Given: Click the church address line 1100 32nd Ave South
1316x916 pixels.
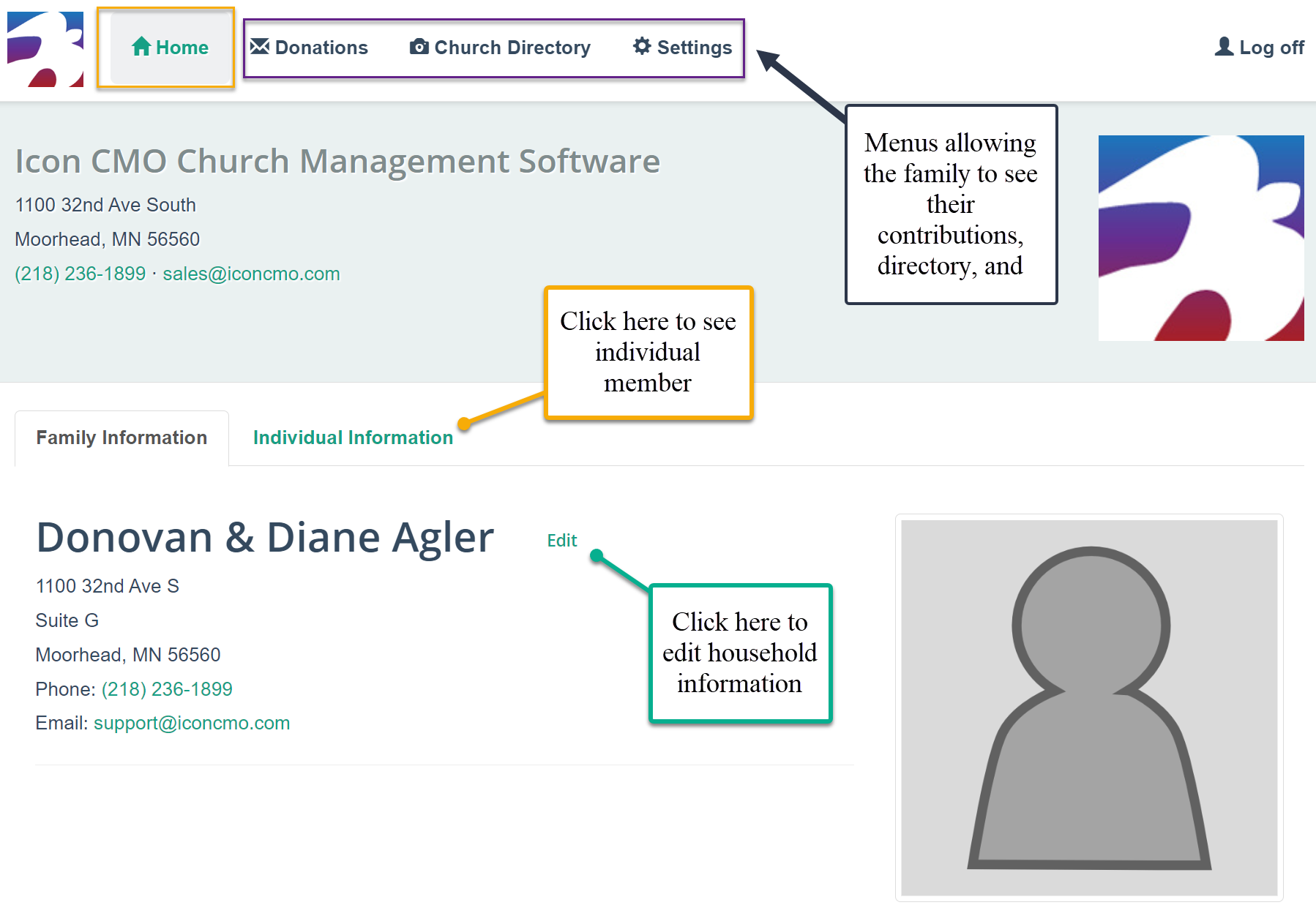Looking at the screenshot, I should [x=105, y=205].
